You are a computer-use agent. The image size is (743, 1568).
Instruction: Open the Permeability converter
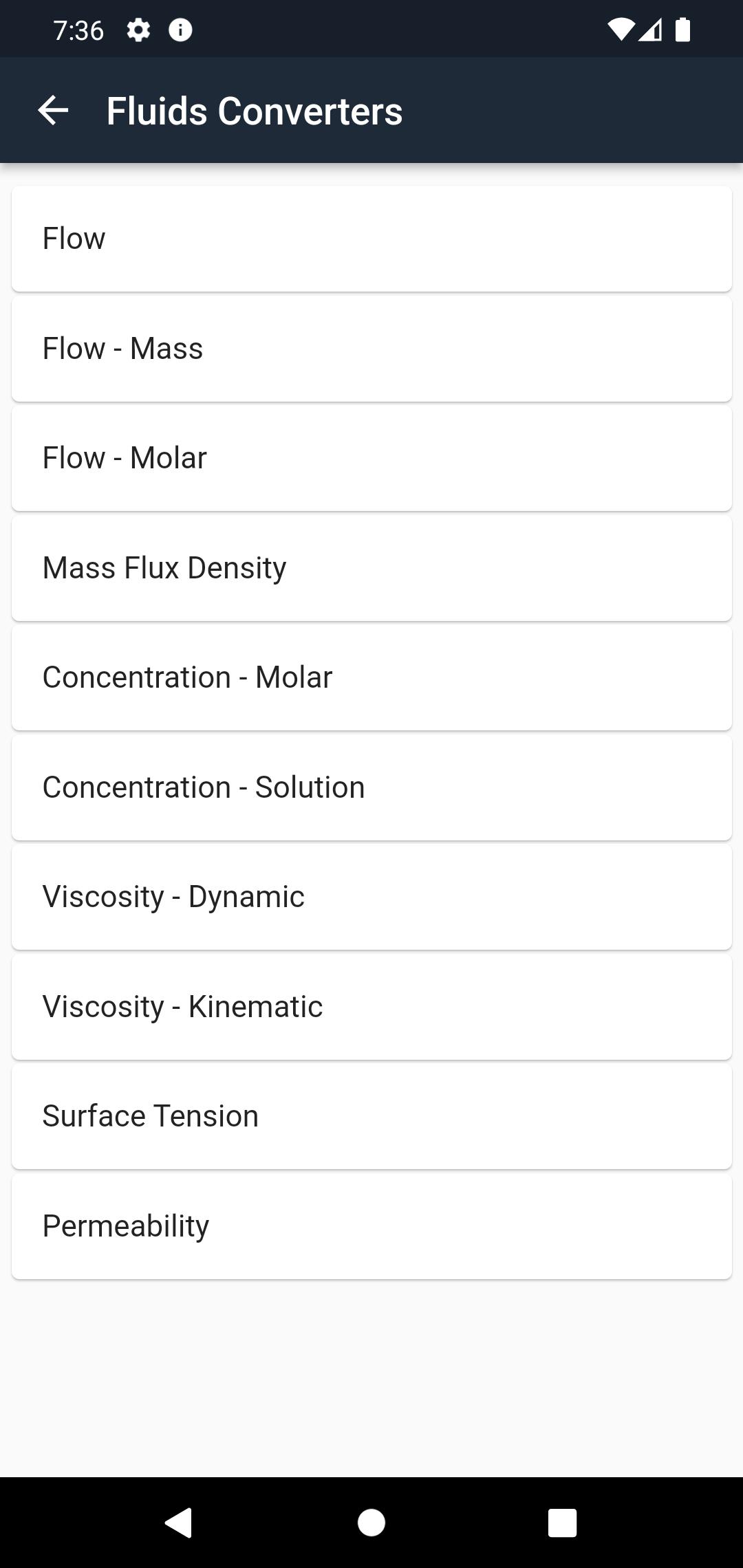point(371,1226)
